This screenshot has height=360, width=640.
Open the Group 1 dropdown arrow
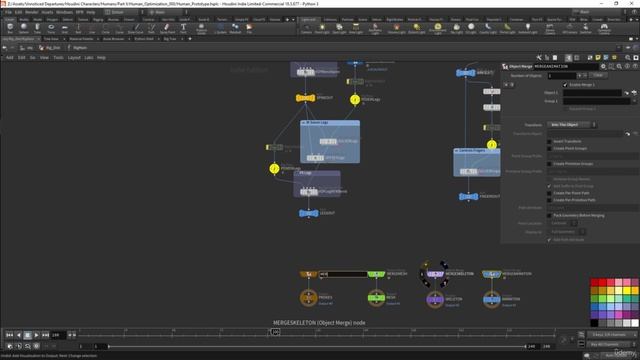(634, 101)
